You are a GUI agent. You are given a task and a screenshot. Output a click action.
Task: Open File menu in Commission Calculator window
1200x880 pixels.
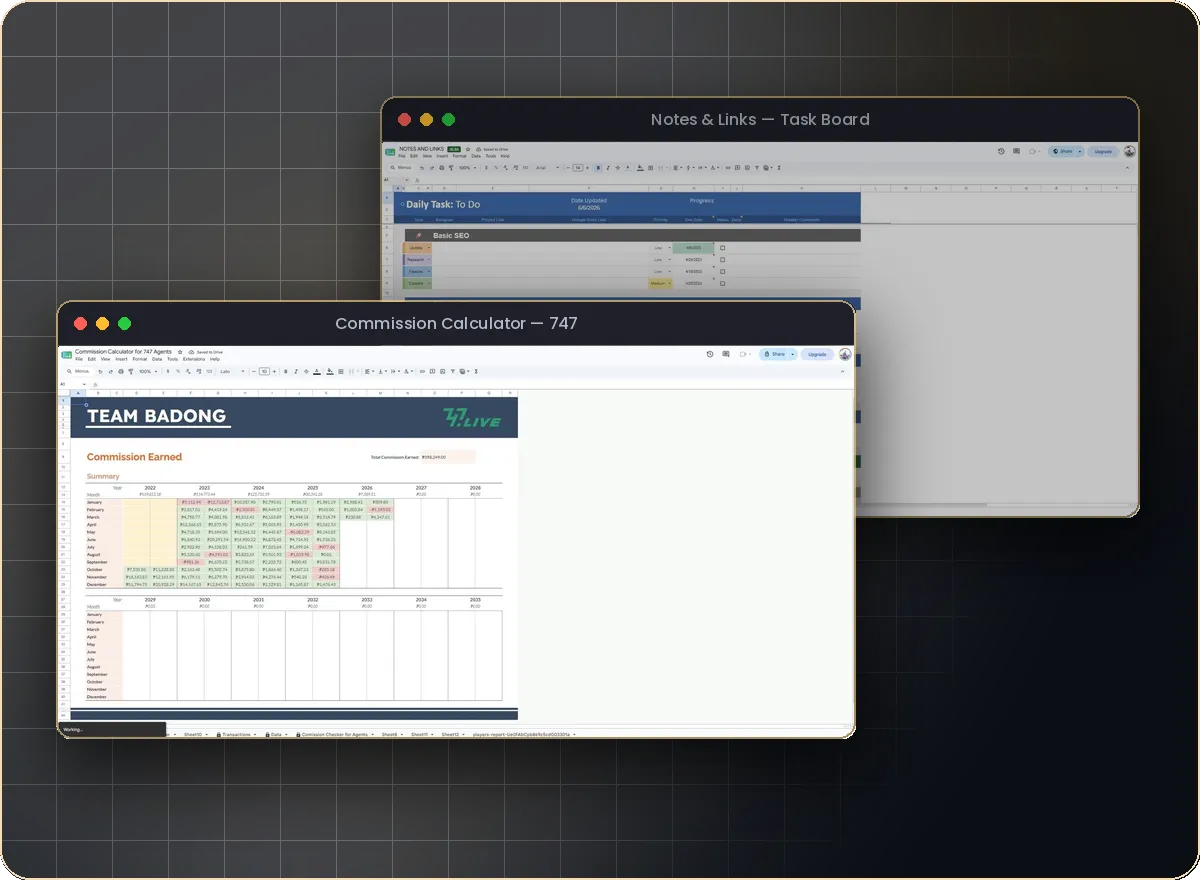click(x=79, y=359)
